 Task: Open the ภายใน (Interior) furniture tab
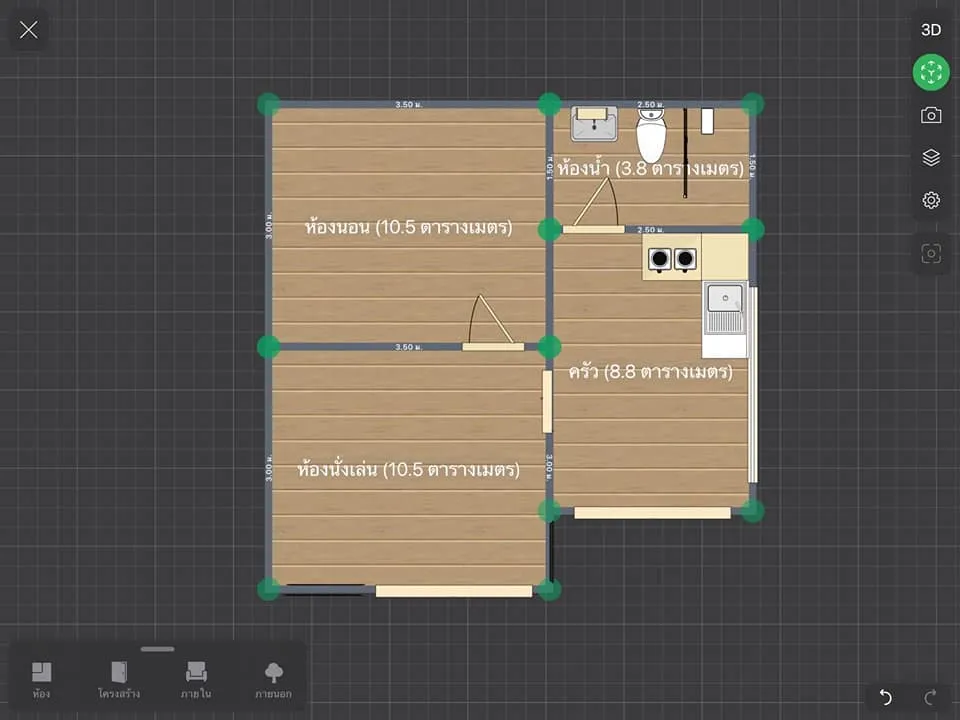tap(196, 680)
